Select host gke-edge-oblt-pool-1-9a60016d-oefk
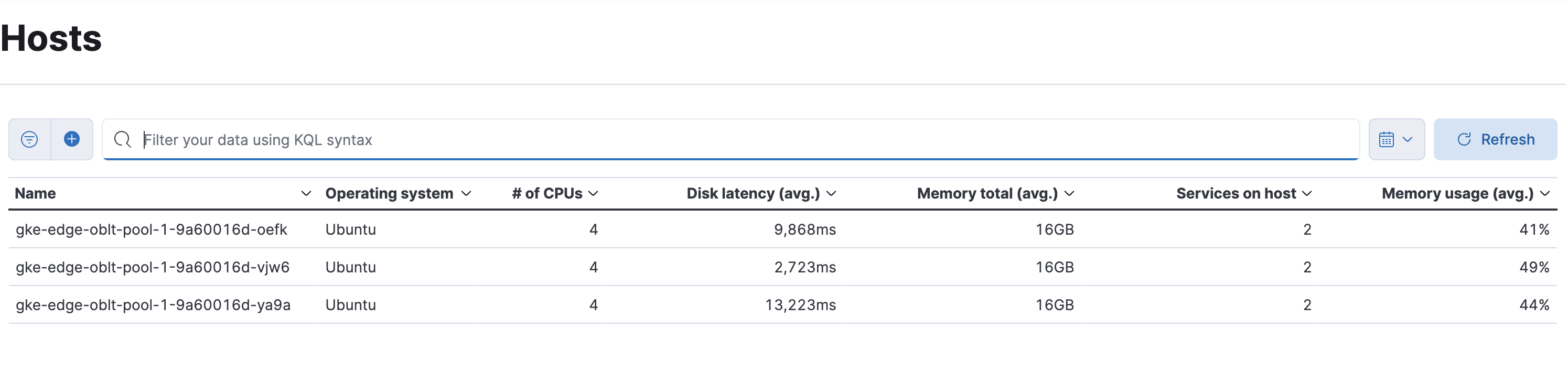 151,229
